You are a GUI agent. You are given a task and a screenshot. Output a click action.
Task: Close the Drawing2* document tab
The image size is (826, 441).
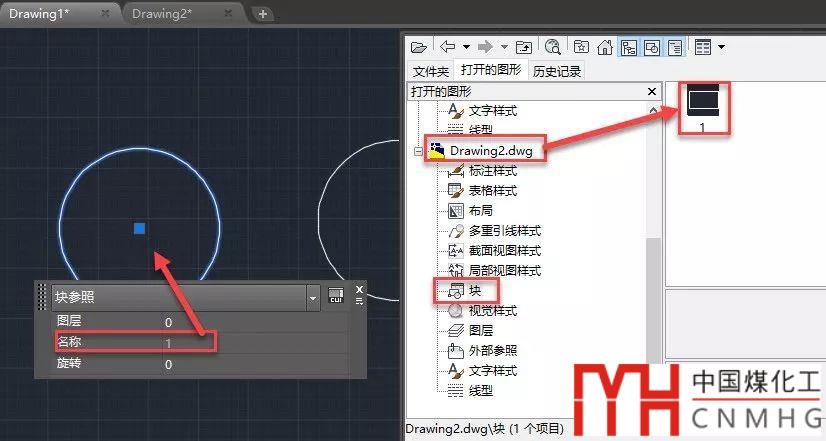[228, 13]
